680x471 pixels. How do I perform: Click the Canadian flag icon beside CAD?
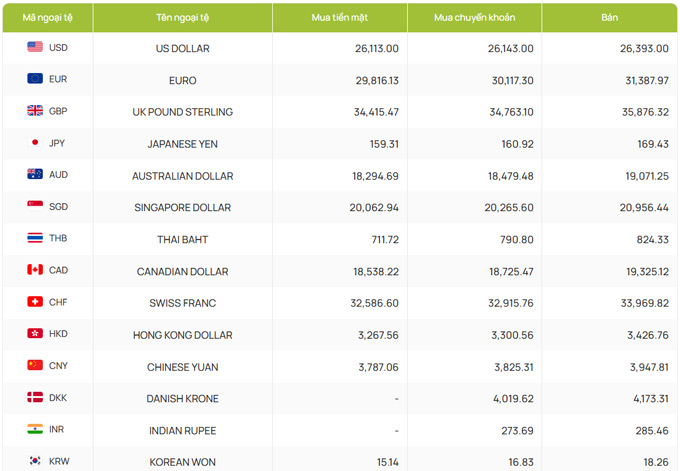click(35, 270)
